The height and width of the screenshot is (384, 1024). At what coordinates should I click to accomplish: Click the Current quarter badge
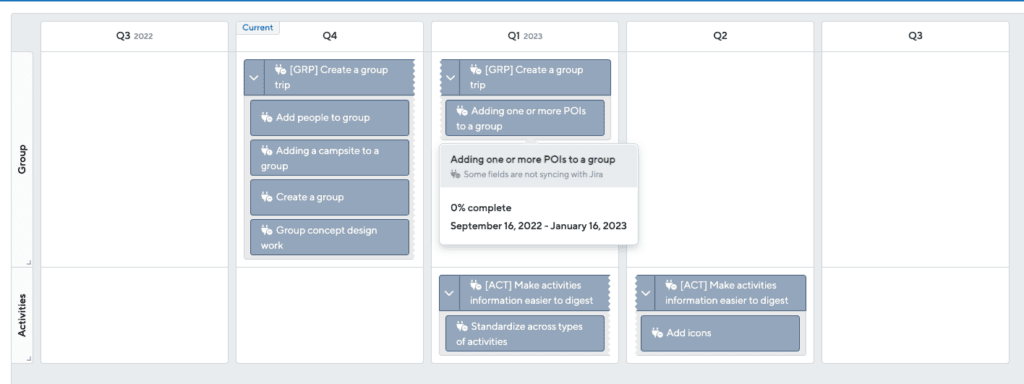point(258,27)
